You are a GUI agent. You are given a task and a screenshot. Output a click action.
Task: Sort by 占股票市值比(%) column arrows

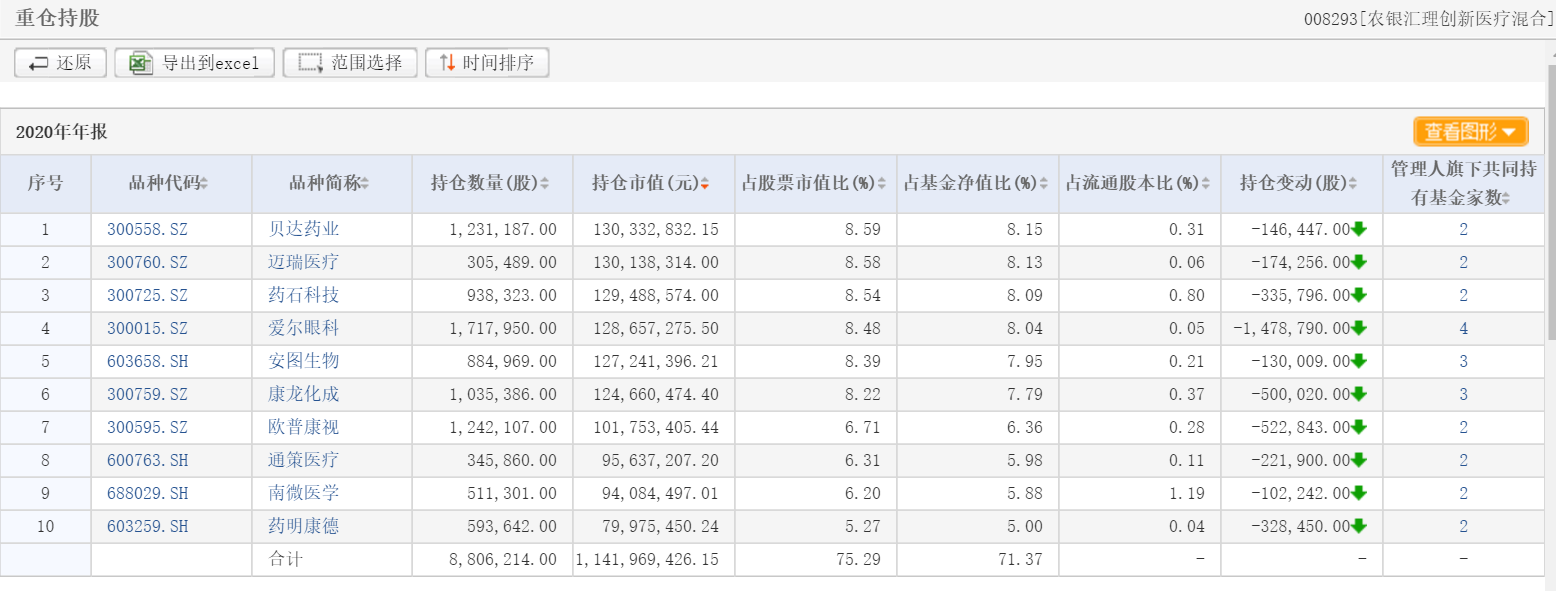coord(882,184)
